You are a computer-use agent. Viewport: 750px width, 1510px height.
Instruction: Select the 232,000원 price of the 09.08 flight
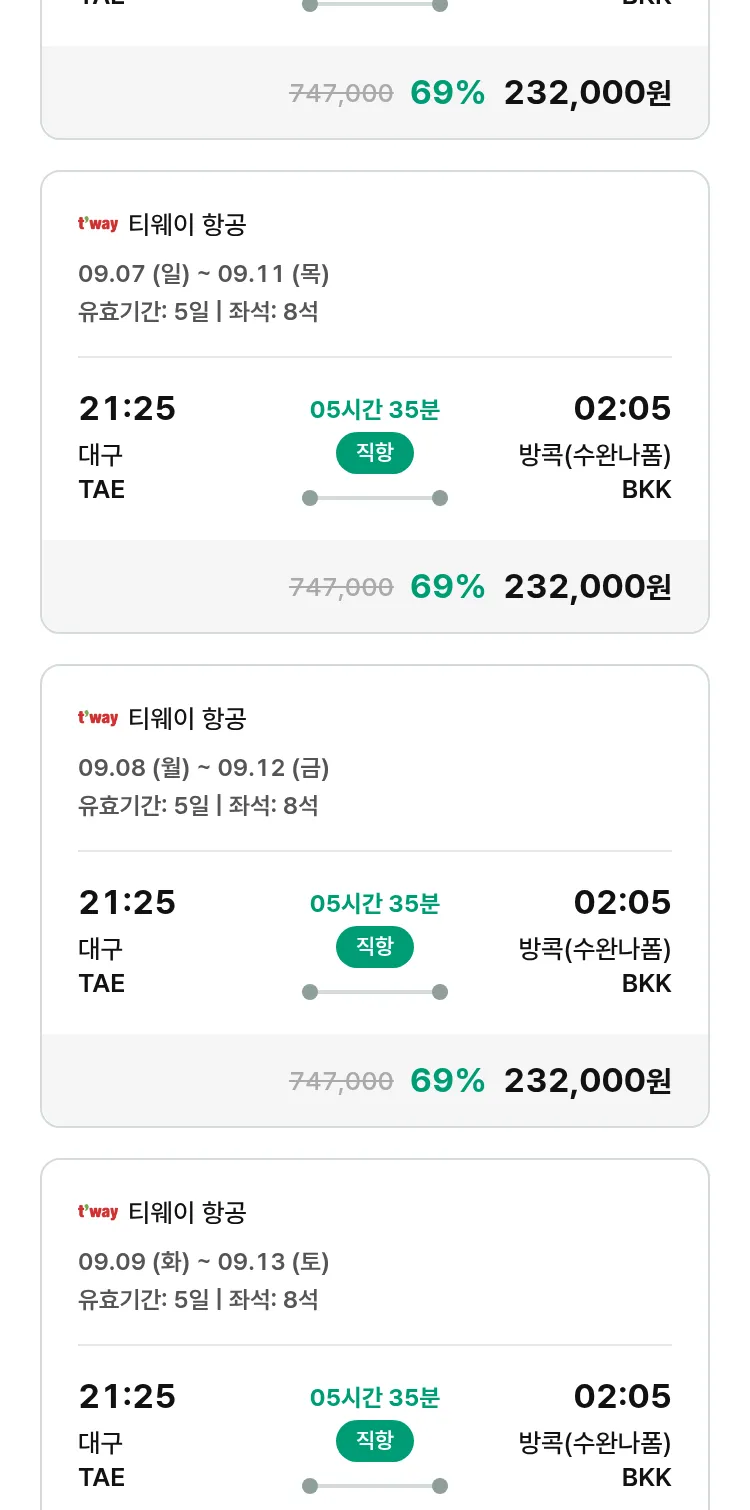(x=587, y=1080)
